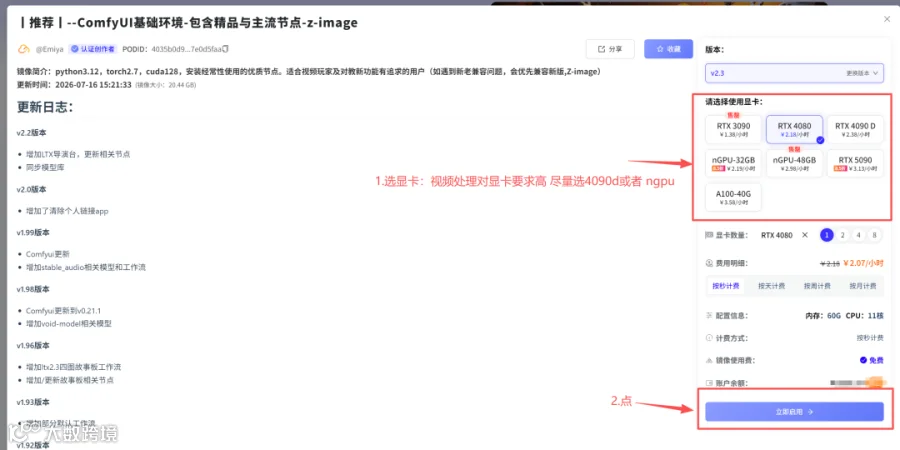Click the v2.0版本 changelog heading
Screen dimensions: 900x450
pyautogui.click(x=32, y=189)
